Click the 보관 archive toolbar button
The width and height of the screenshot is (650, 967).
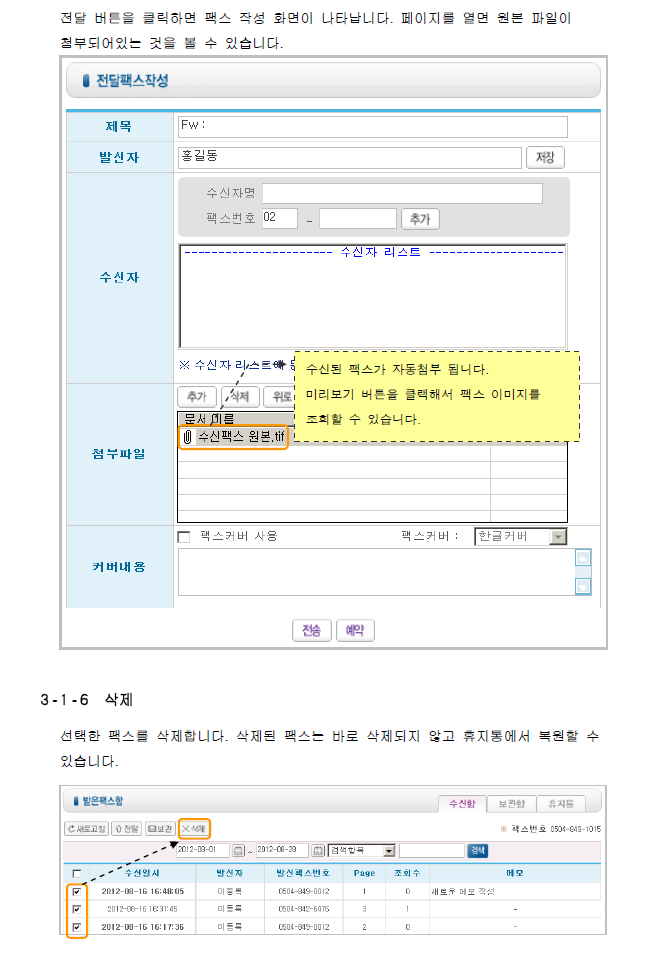[160, 828]
